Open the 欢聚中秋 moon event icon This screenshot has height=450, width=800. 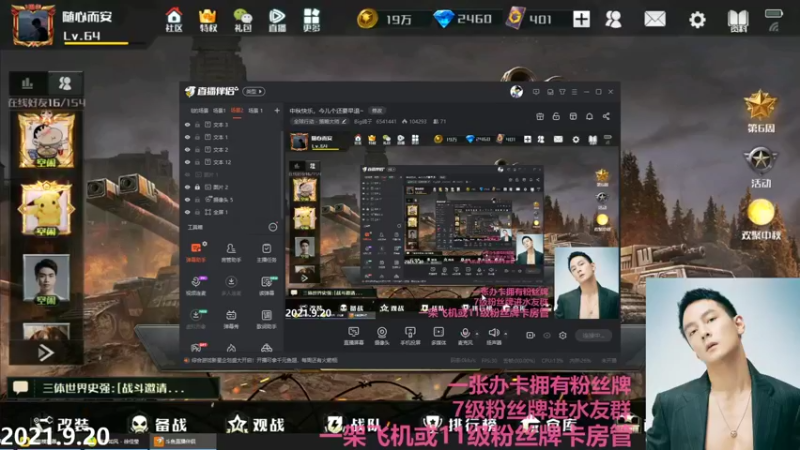coord(761,220)
